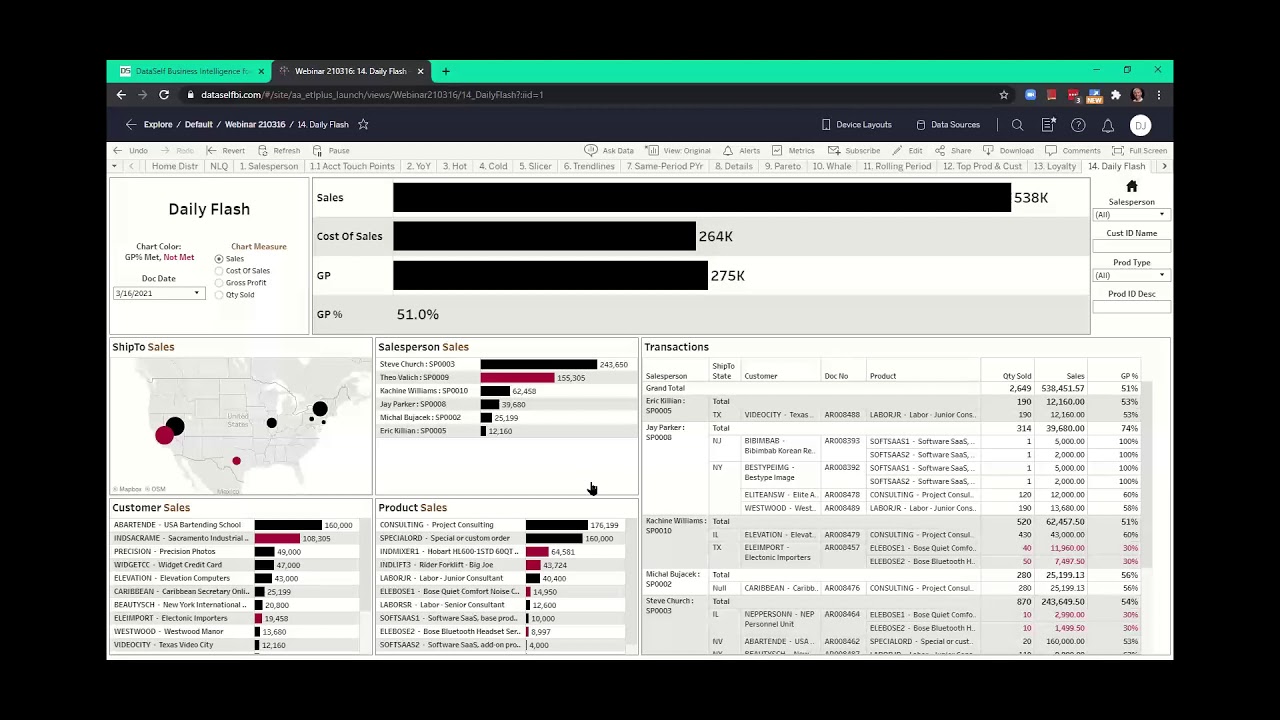This screenshot has width=1280, height=720.
Task: Switch to the 9. Pareto tab
Action: pos(783,166)
